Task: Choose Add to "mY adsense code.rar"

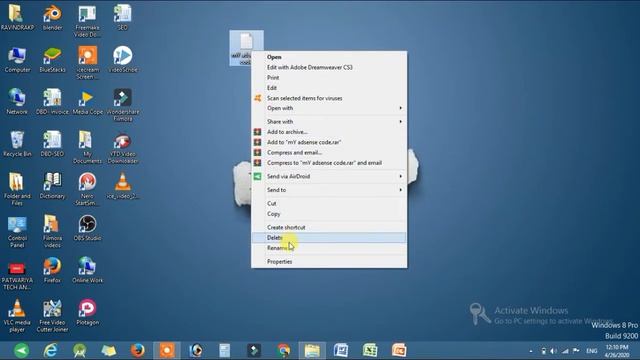Action: (329, 142)
